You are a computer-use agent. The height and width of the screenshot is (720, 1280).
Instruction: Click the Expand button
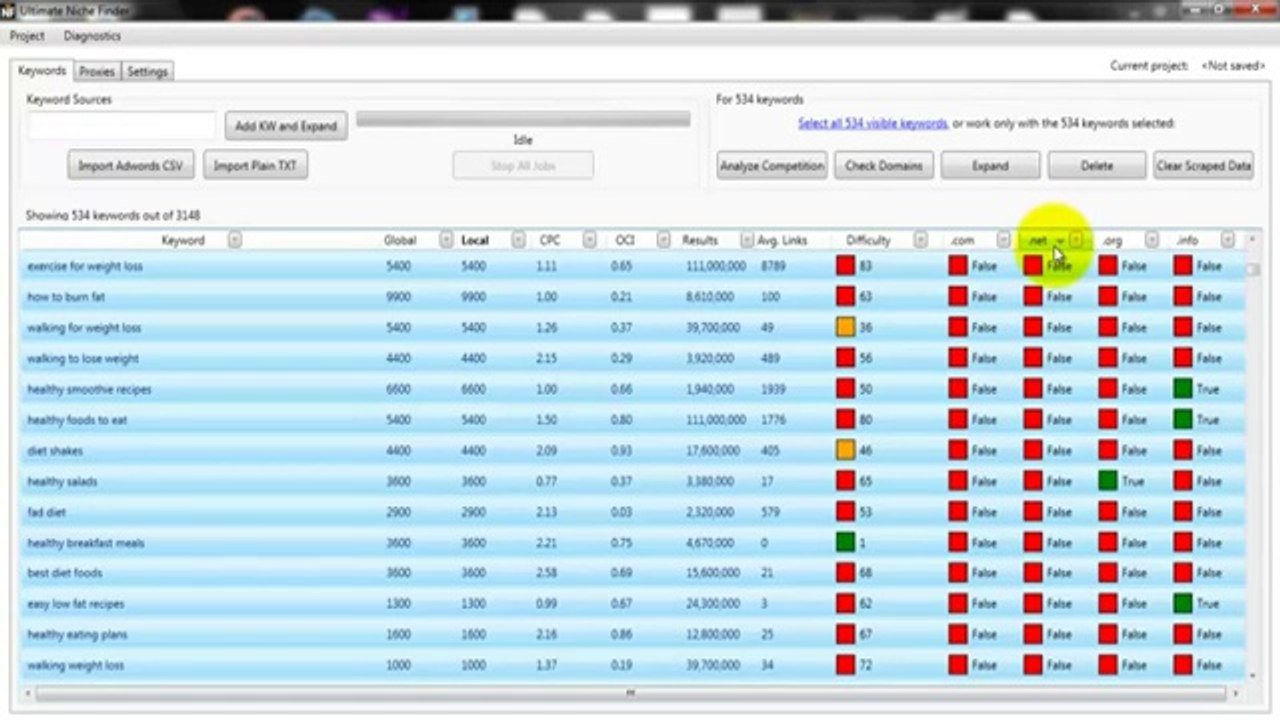tap(990, 166)
